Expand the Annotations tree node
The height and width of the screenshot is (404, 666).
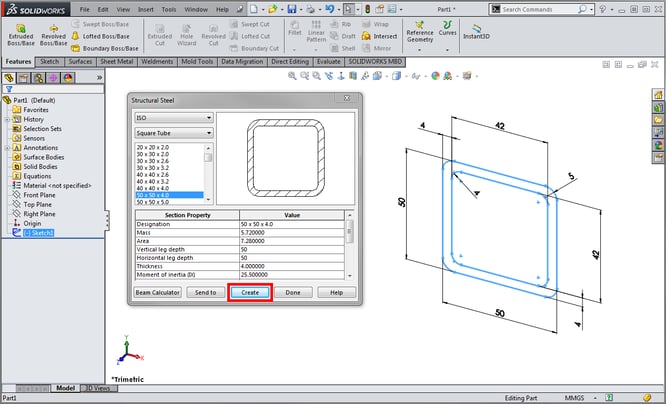[7, 148]
